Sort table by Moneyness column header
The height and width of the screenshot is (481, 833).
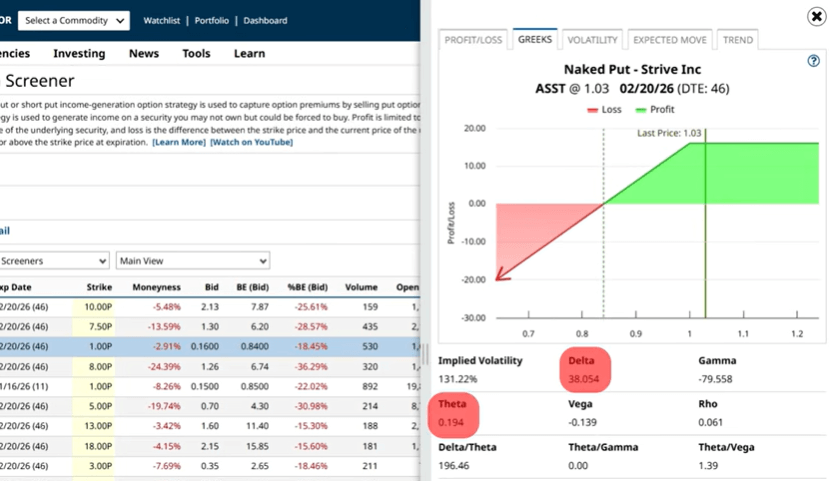click(x=156, y=287)
